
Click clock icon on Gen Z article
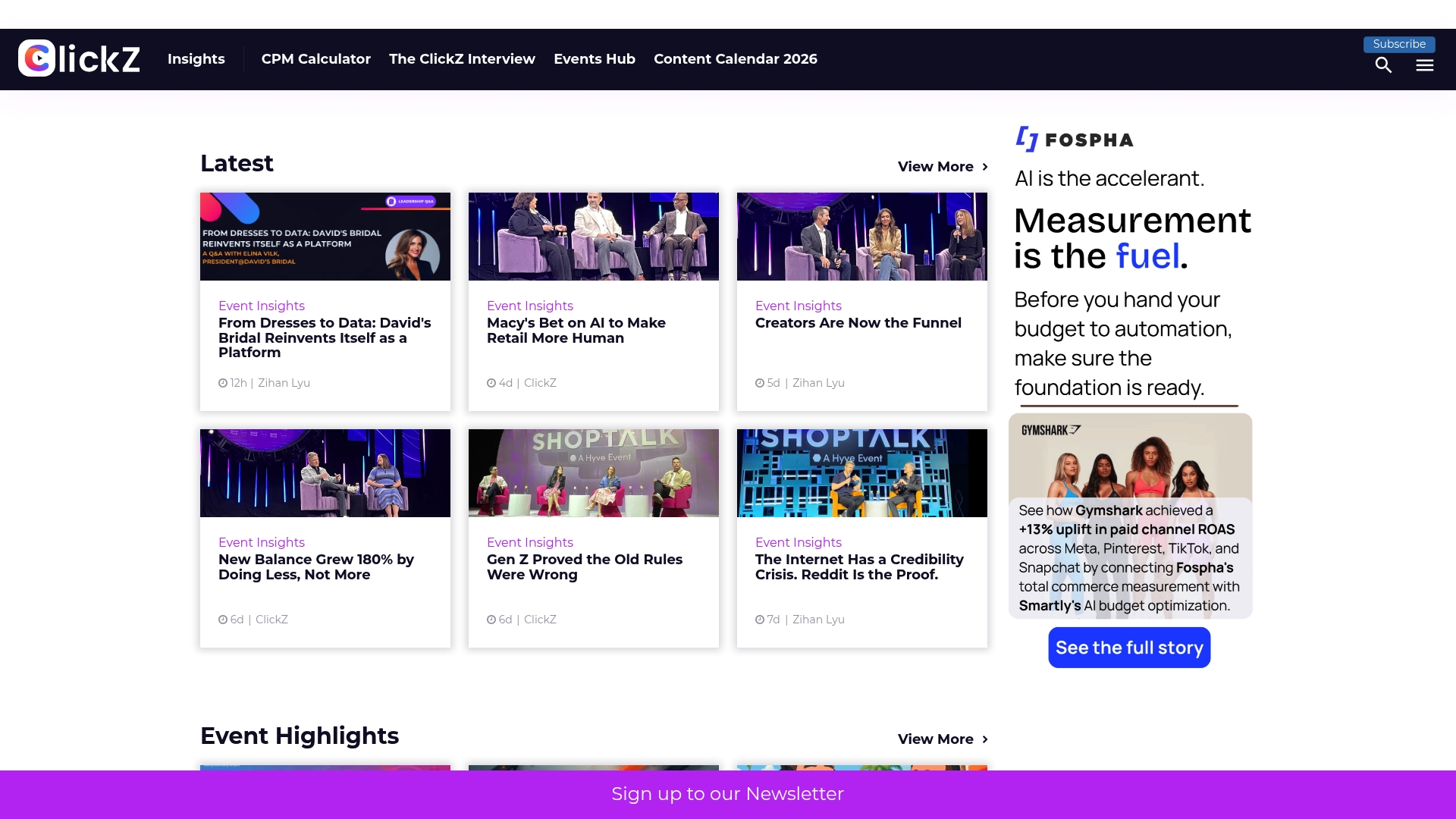[x=491, y=620]
